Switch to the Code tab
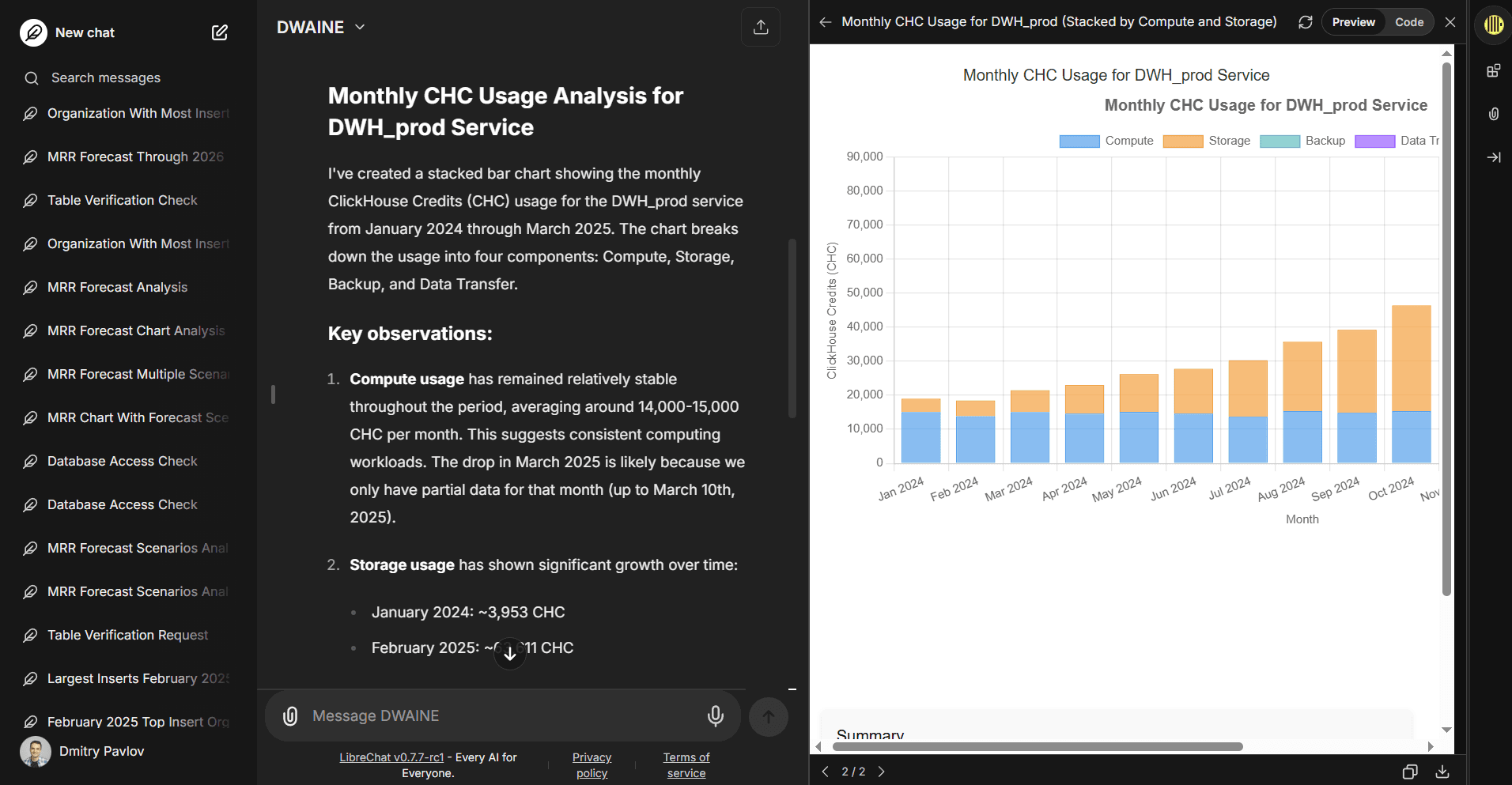This screenshot has height=785, width=1512. pos(1408,22)
